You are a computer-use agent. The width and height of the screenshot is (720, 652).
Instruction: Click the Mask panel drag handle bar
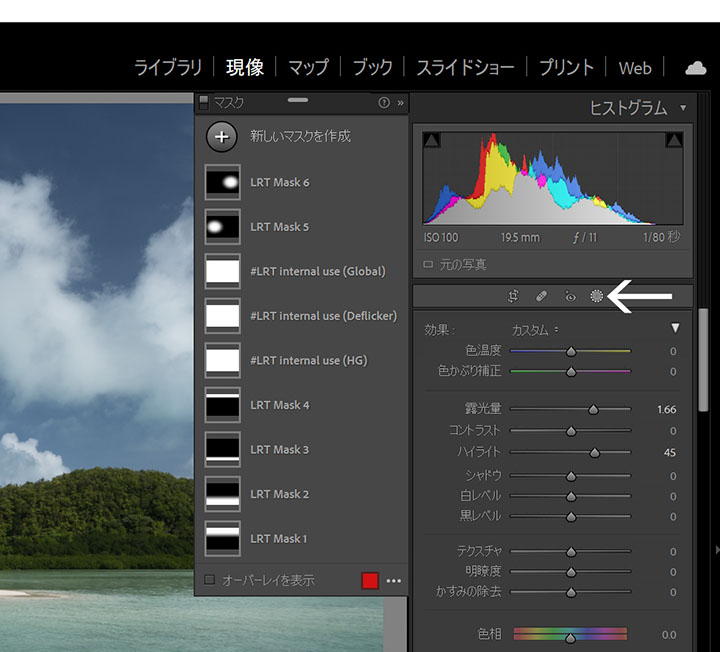298,100
